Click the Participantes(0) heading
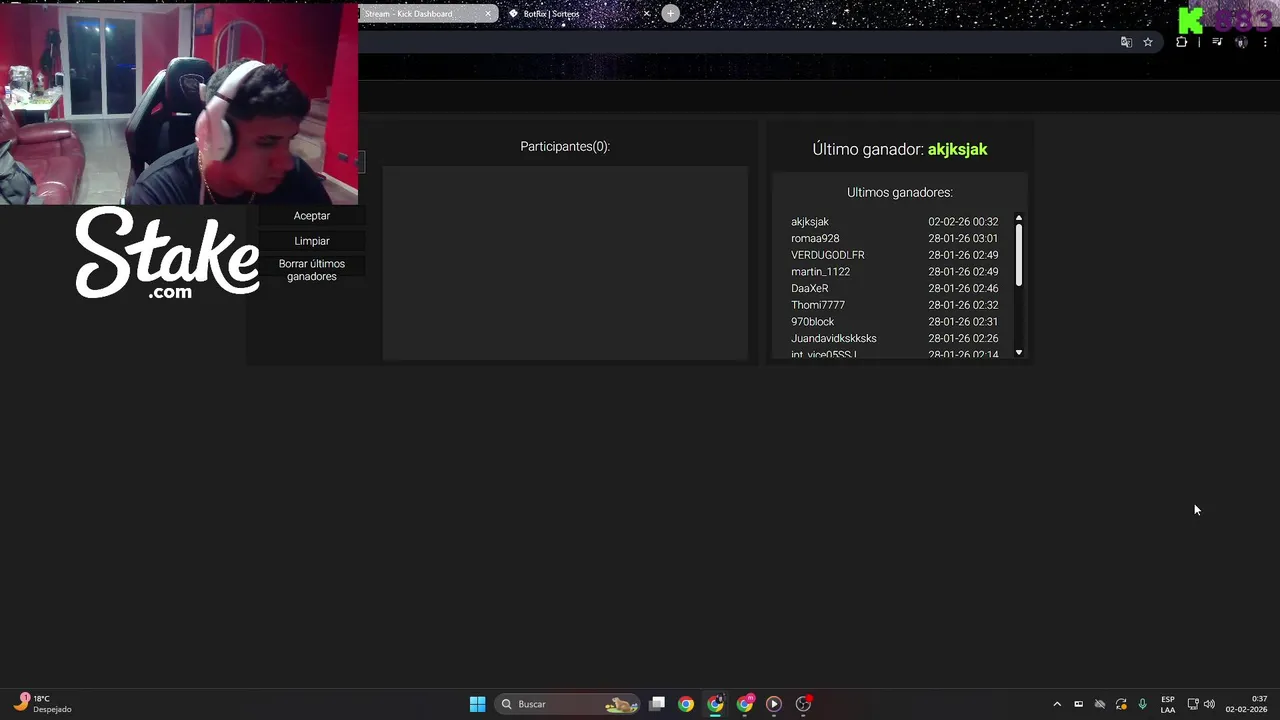Viewport: 1280px width, 720px height. pos(565,146)
